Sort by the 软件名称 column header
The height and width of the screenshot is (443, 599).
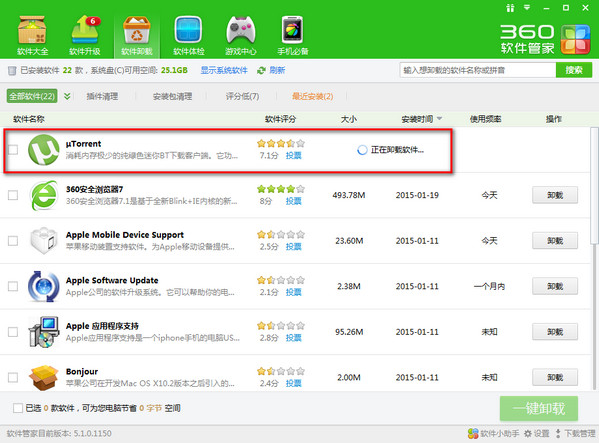coord(29,119)
